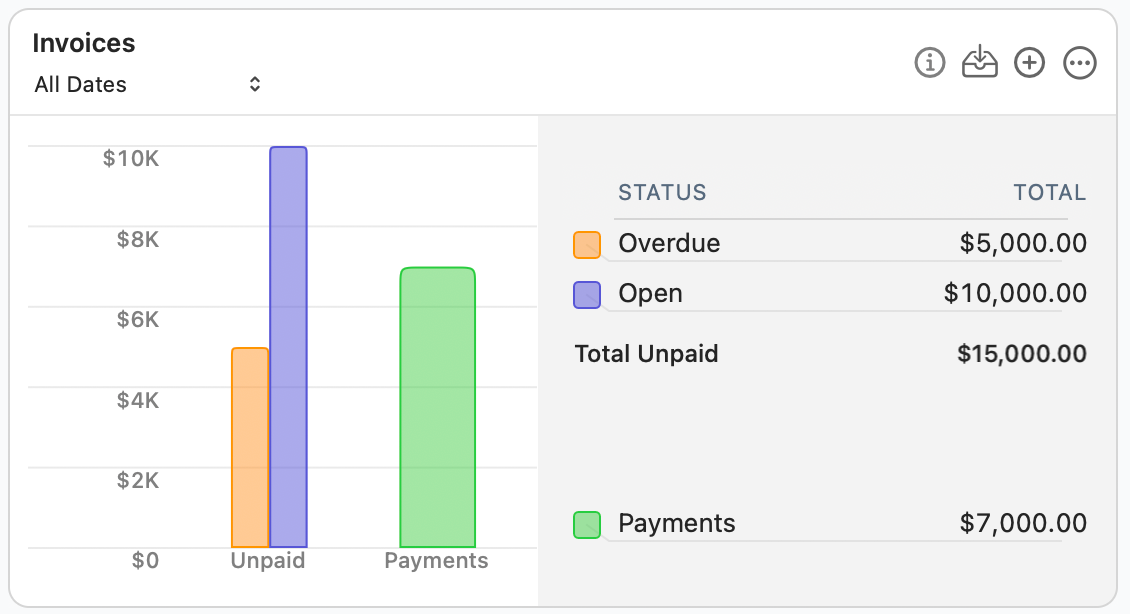Image resolution: width=1130 pixels, height=614 pixels.
Task: Click the purple Open invoices bar
Action: click(287, 345)
